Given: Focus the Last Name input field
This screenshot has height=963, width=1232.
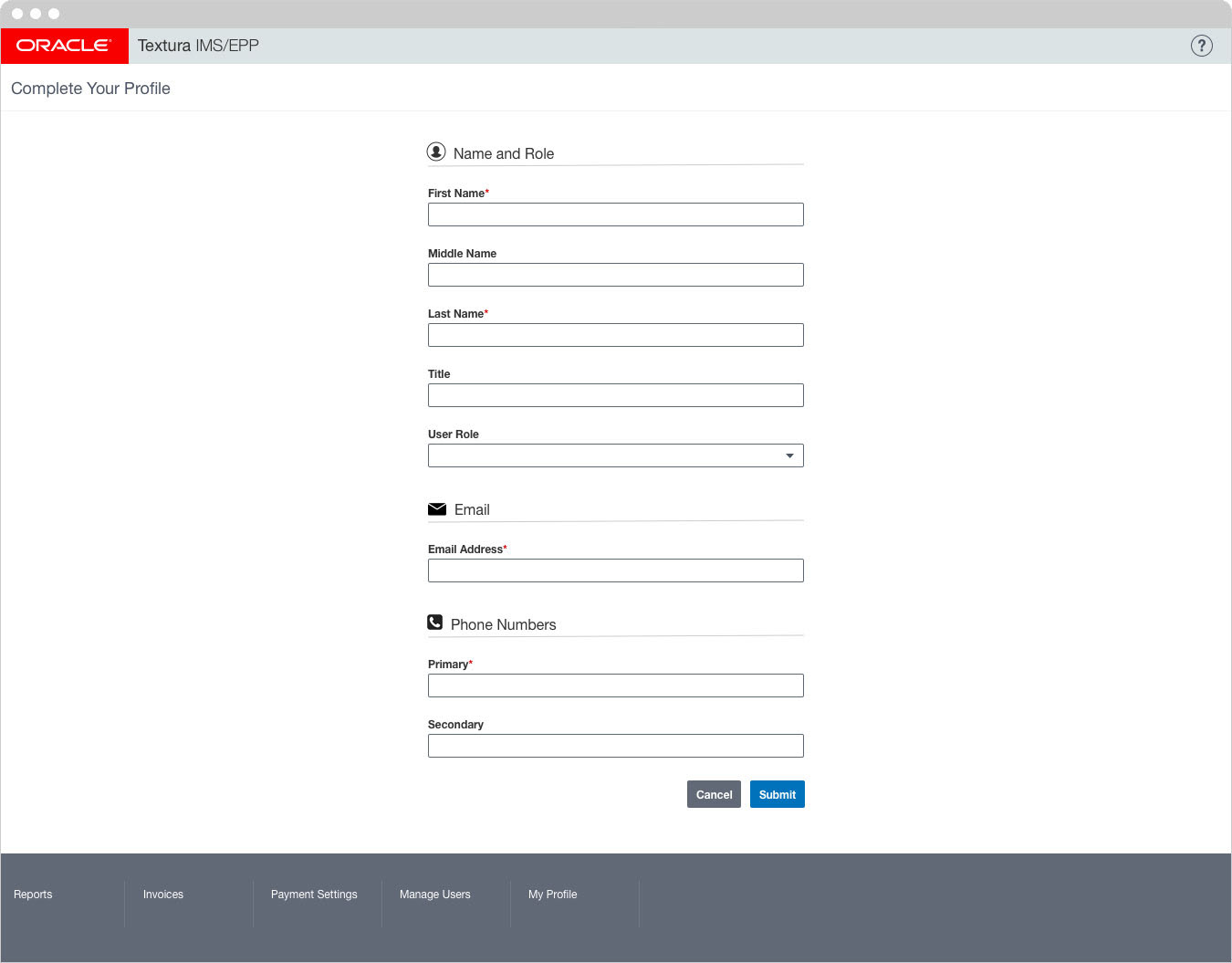Looking at the screenshot, I should [x=616, y=335].
